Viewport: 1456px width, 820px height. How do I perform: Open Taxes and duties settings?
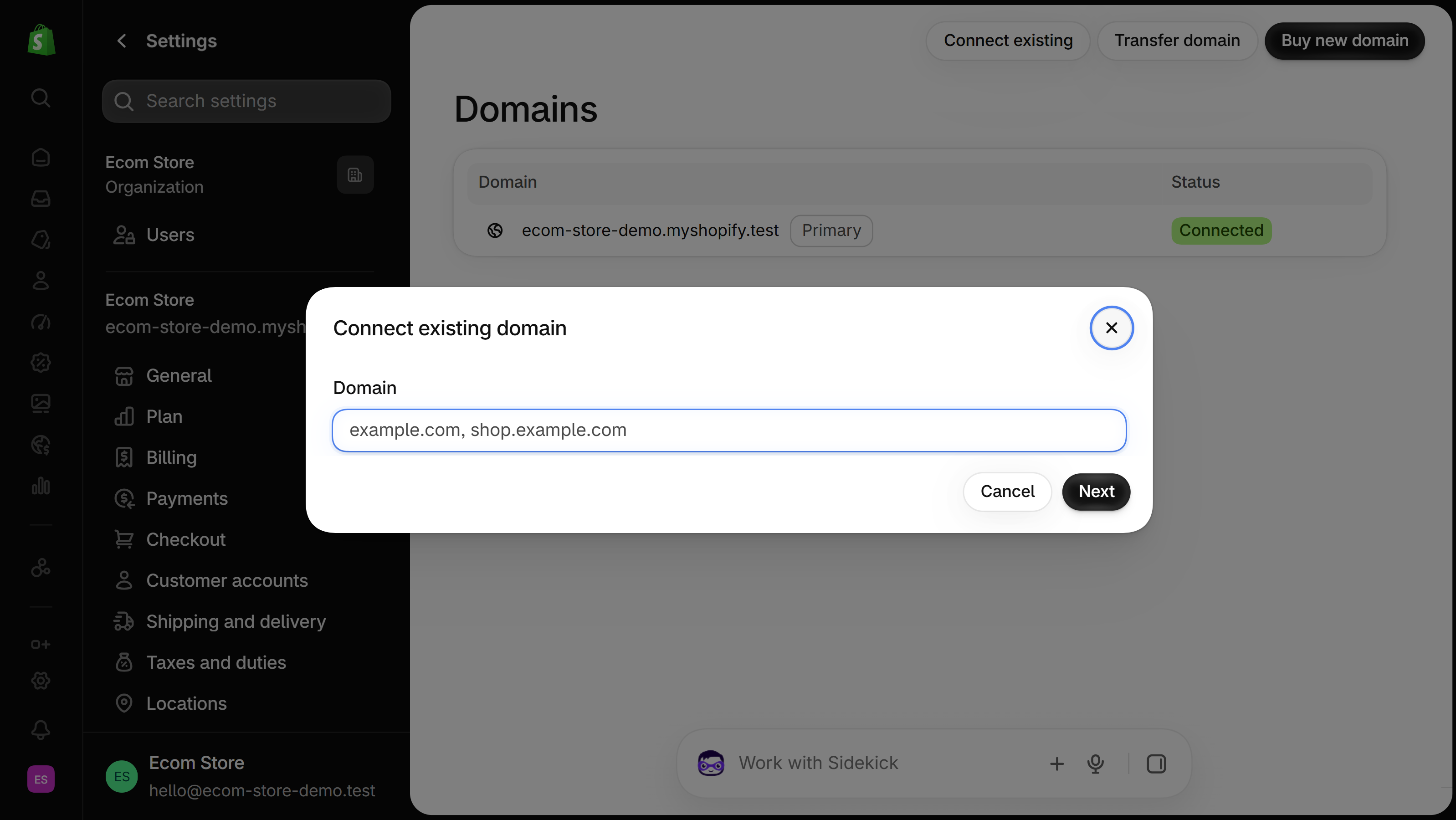(x=240, y=662)
